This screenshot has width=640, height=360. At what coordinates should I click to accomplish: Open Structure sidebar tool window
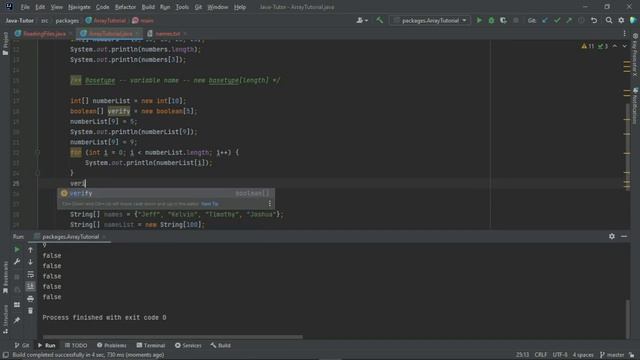[x=5, y=319]
